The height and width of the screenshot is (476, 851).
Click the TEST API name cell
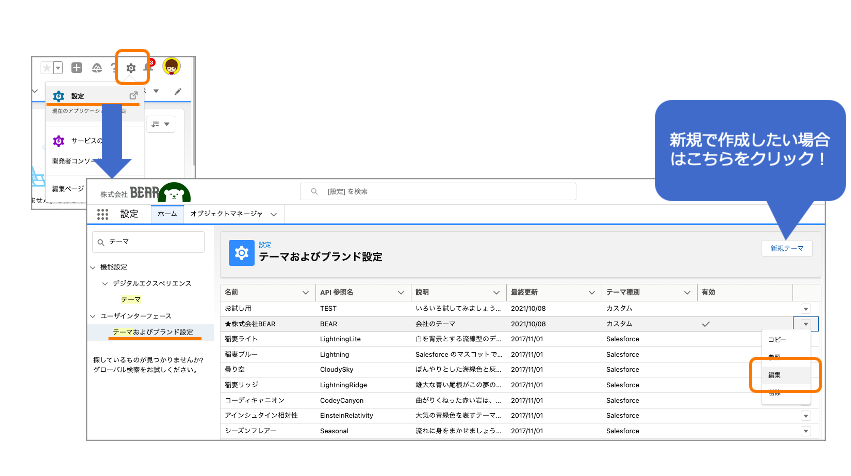pyautogui.click(x=328, y=309)
